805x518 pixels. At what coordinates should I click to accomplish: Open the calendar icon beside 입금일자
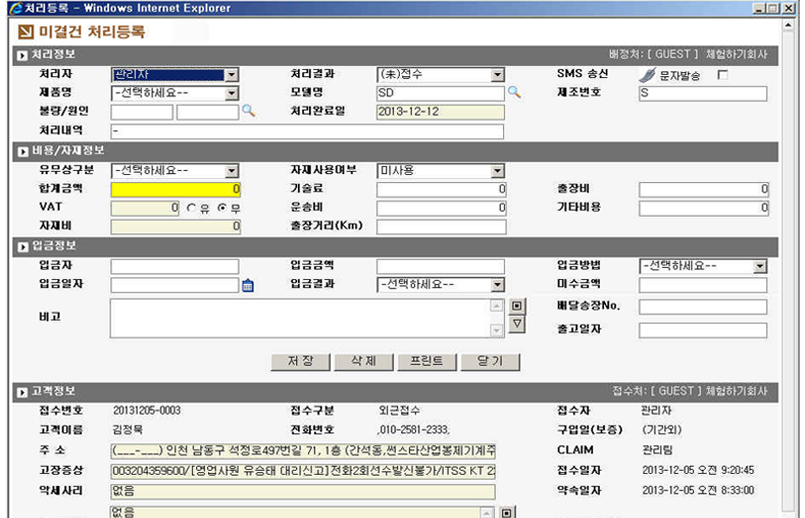coord(248,285)
